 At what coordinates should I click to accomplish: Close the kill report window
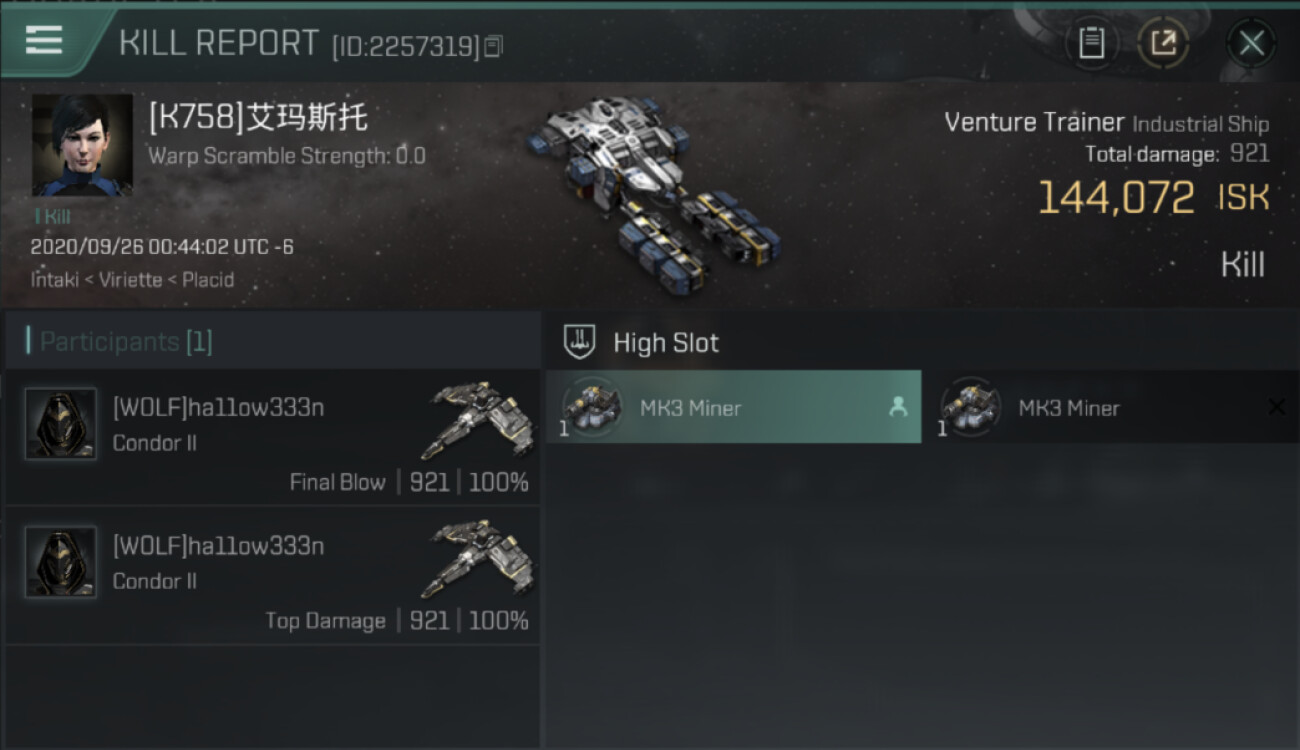click(x=1251, y=43)
